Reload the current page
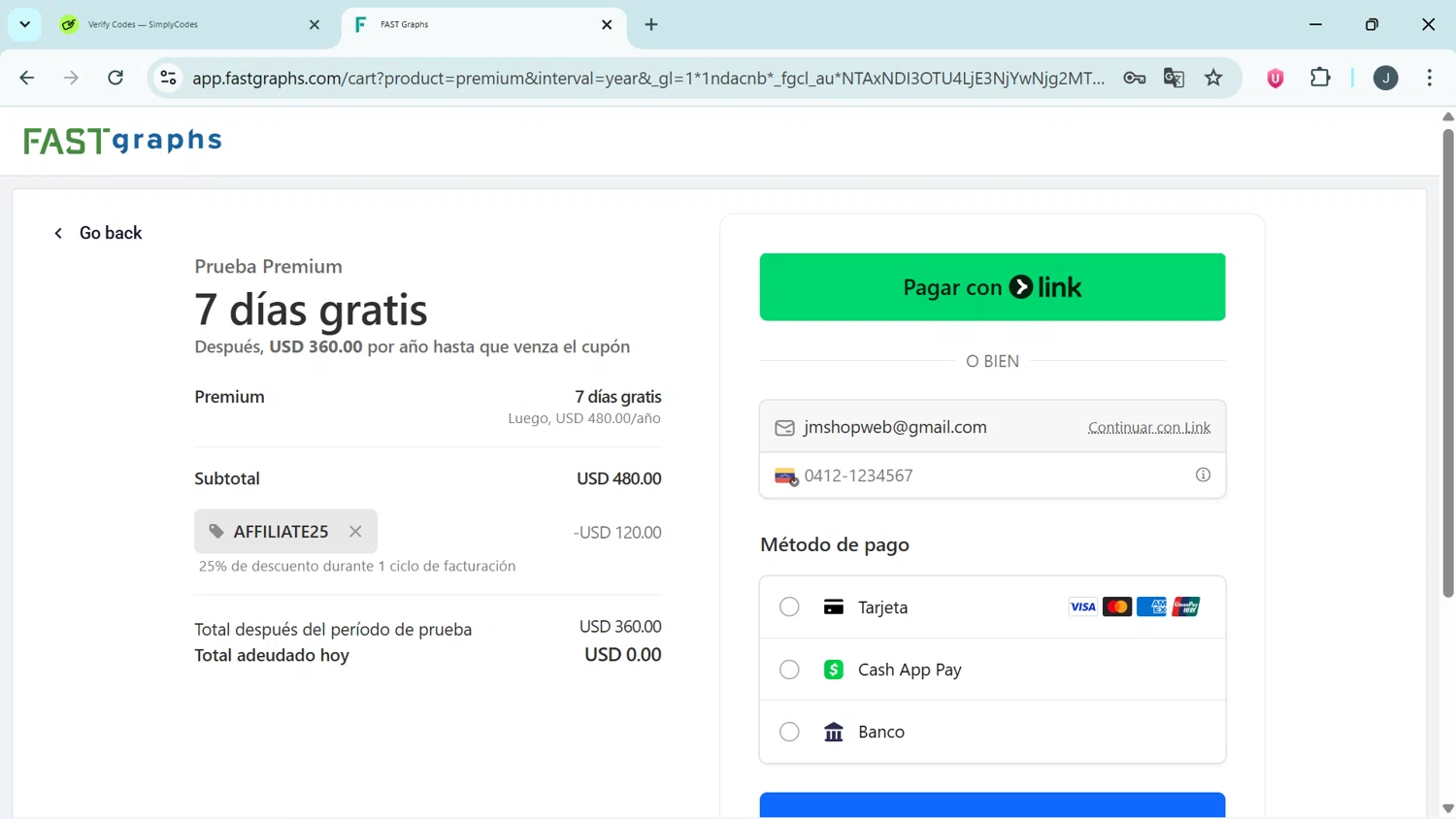This screenshot has height=819, width=1456. (116, 78)
